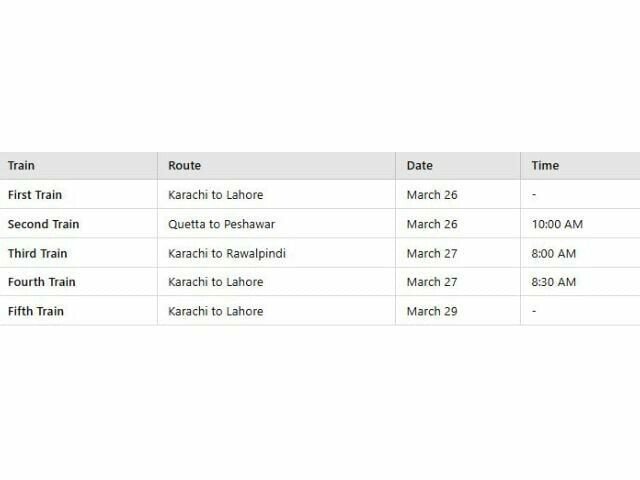Click the First Train's Karachi to Lahore route

216,195
